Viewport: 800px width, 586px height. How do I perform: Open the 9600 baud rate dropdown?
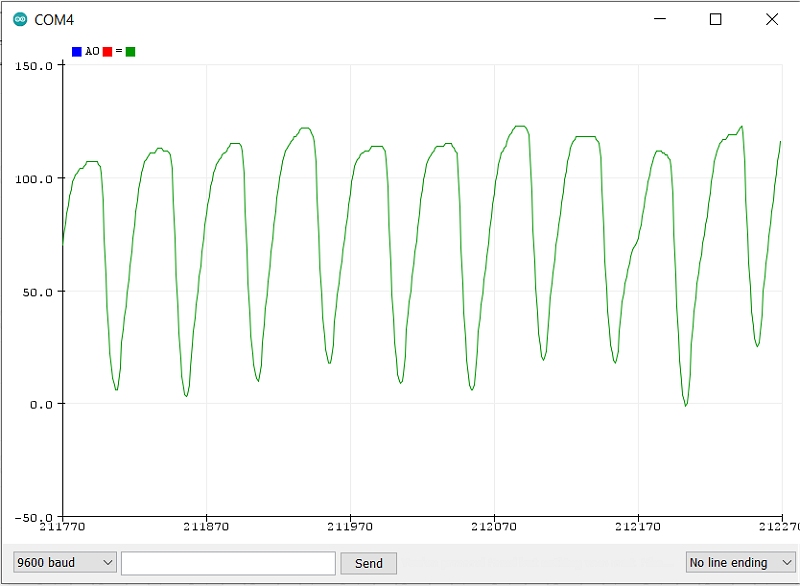65,563
